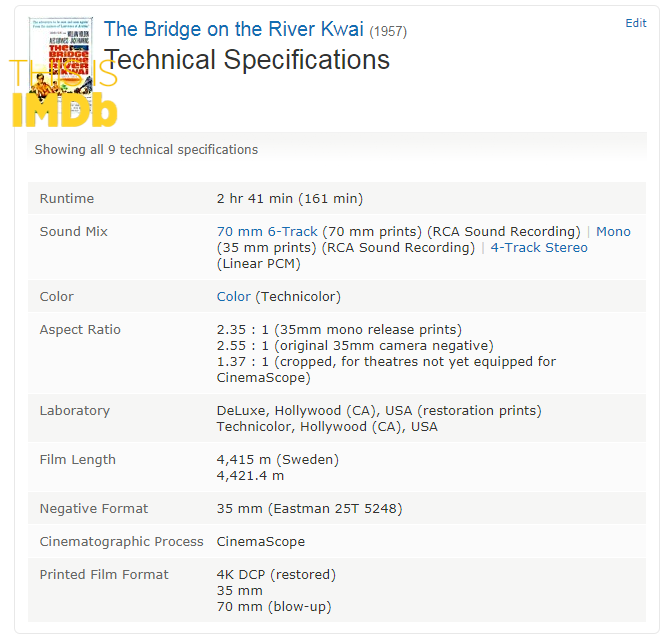Select the Aspect Ratio row label
This screenshot has height=641, width=670.
click(80, 329)
